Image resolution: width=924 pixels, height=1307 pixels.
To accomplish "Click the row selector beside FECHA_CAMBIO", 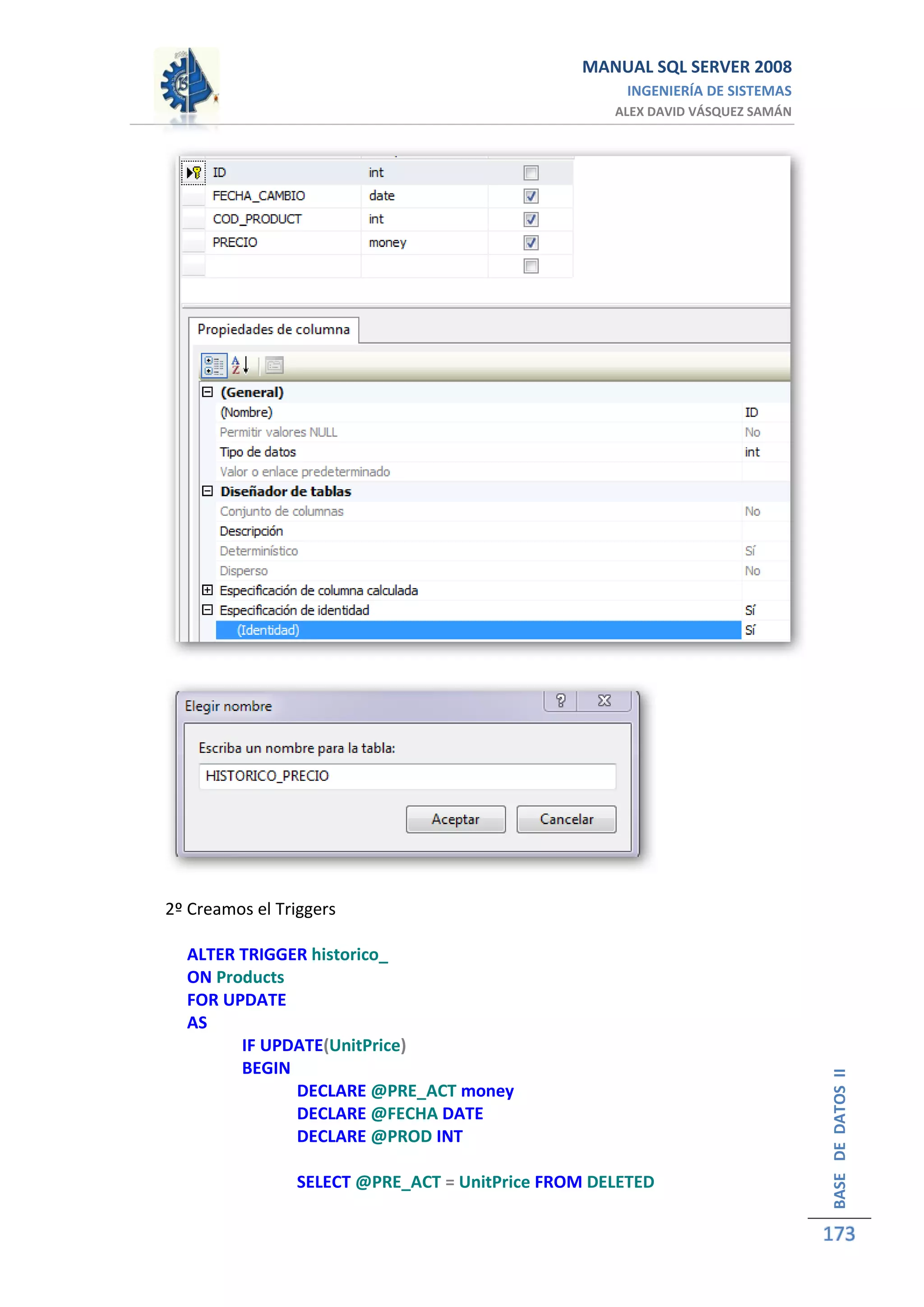I will (194, 196).
